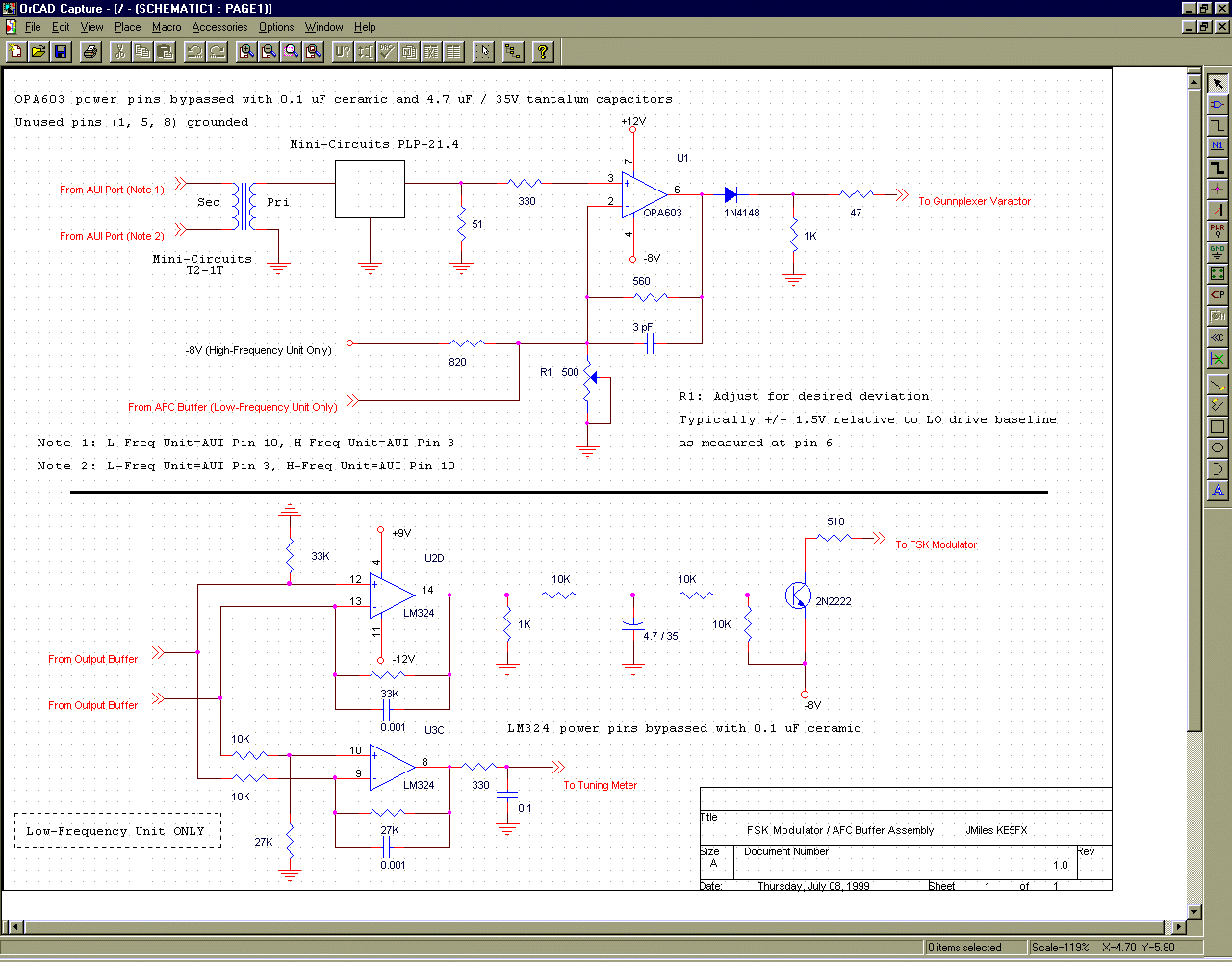Image resolution: width=1232 pixels, height=962 pixels.
Task: Select the Place Junction tool
Action: pyautogui.click(x=1218, y=189)
